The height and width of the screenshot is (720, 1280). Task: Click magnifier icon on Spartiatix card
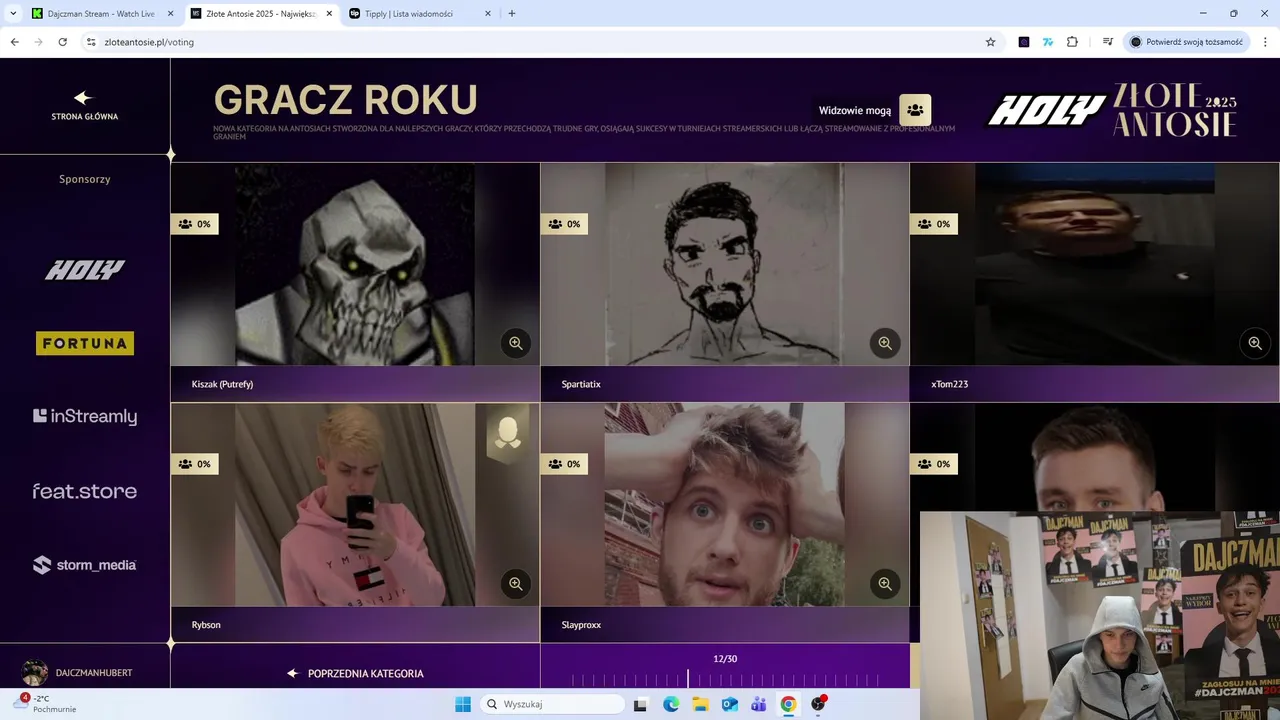point(885,343)
